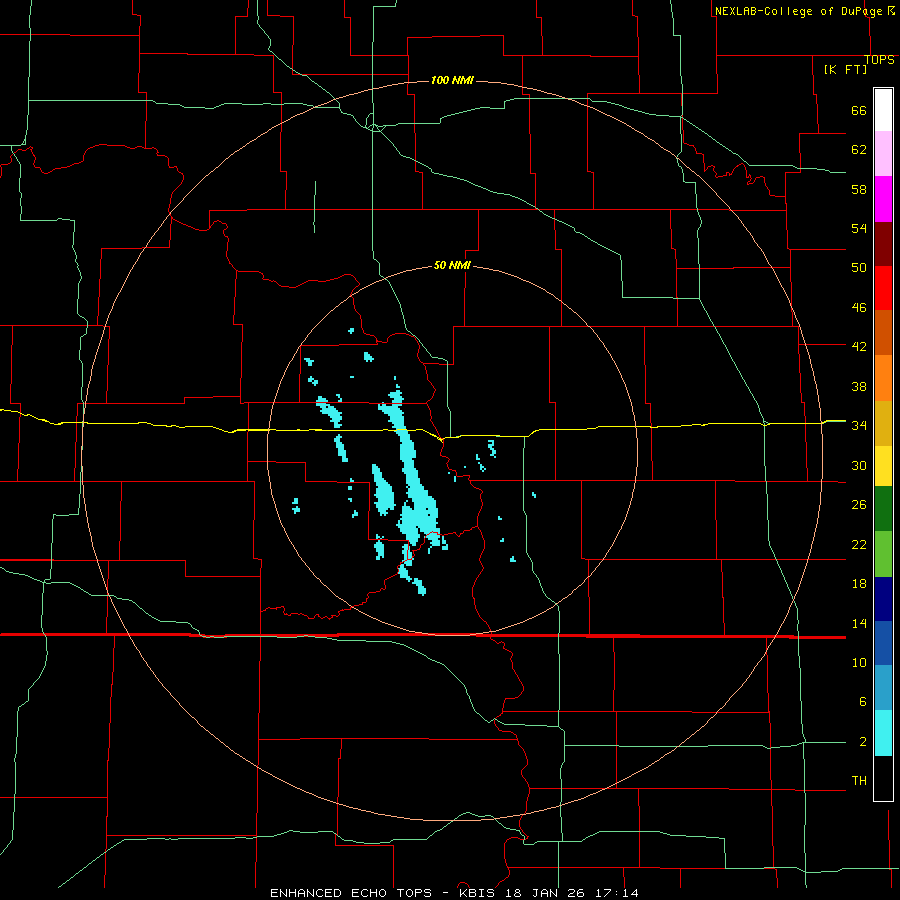Image resolution: width=900 pixels, height=900 pixels.
Task: Click legend value "54"
Action: pyautogui.click(x=859, y=228)
